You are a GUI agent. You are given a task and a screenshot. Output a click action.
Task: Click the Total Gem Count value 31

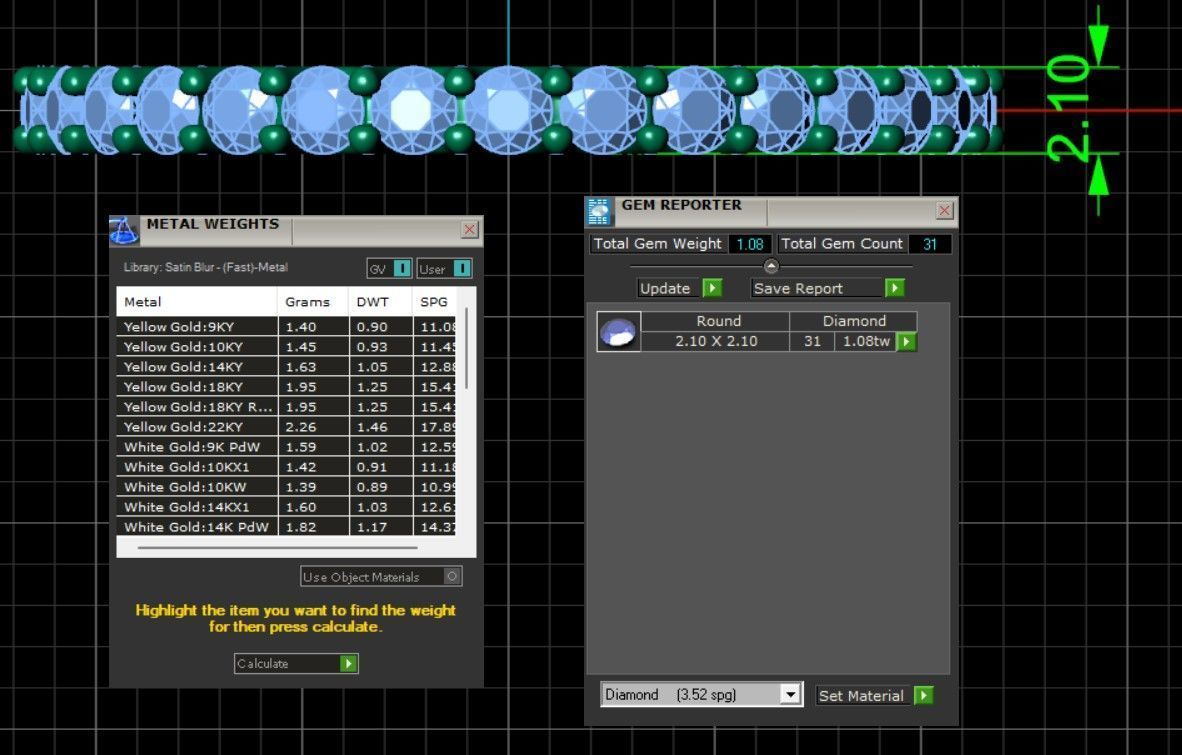[929, 244]
